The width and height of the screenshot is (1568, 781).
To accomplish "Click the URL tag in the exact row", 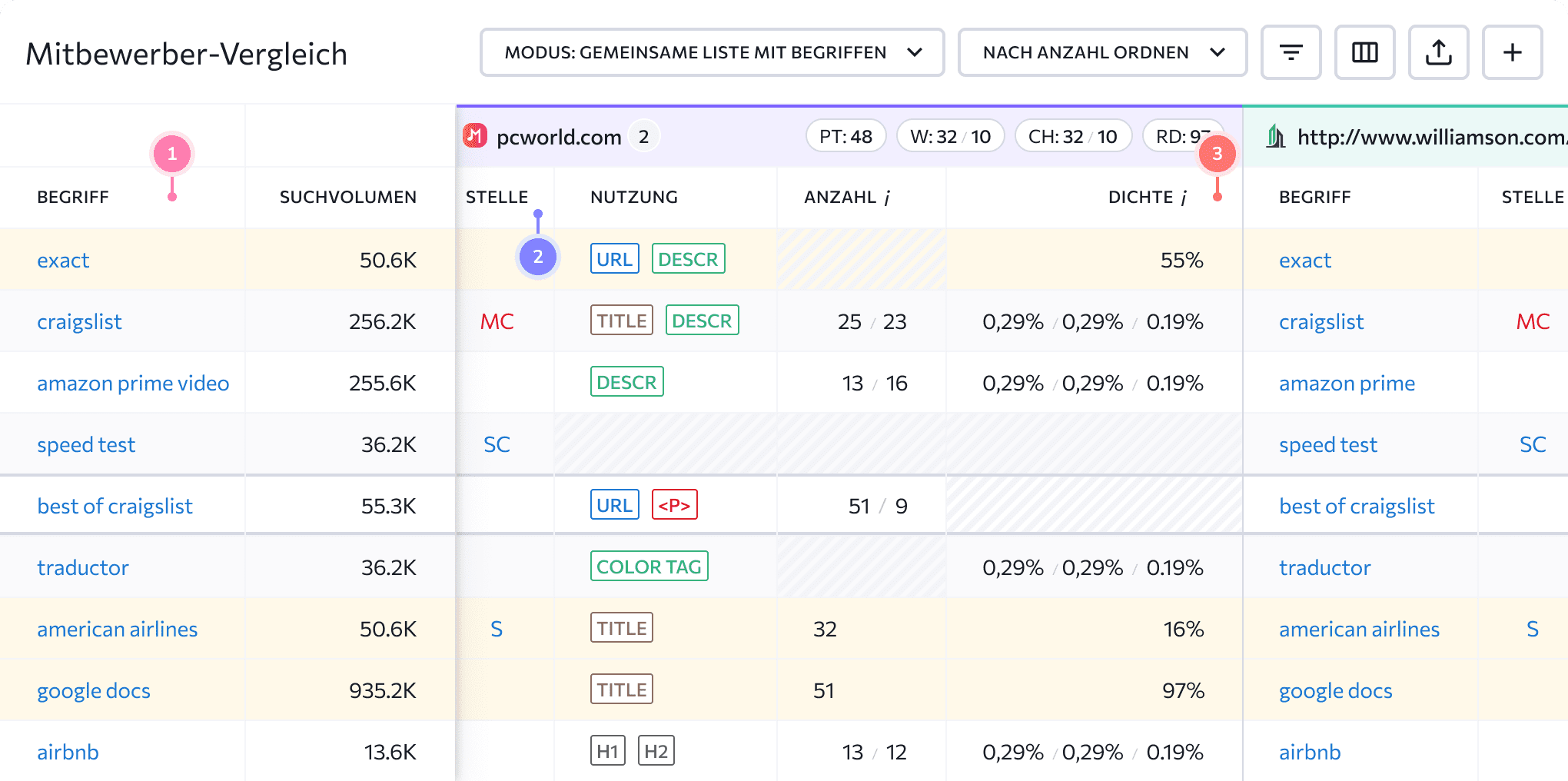I will (615, 259).
